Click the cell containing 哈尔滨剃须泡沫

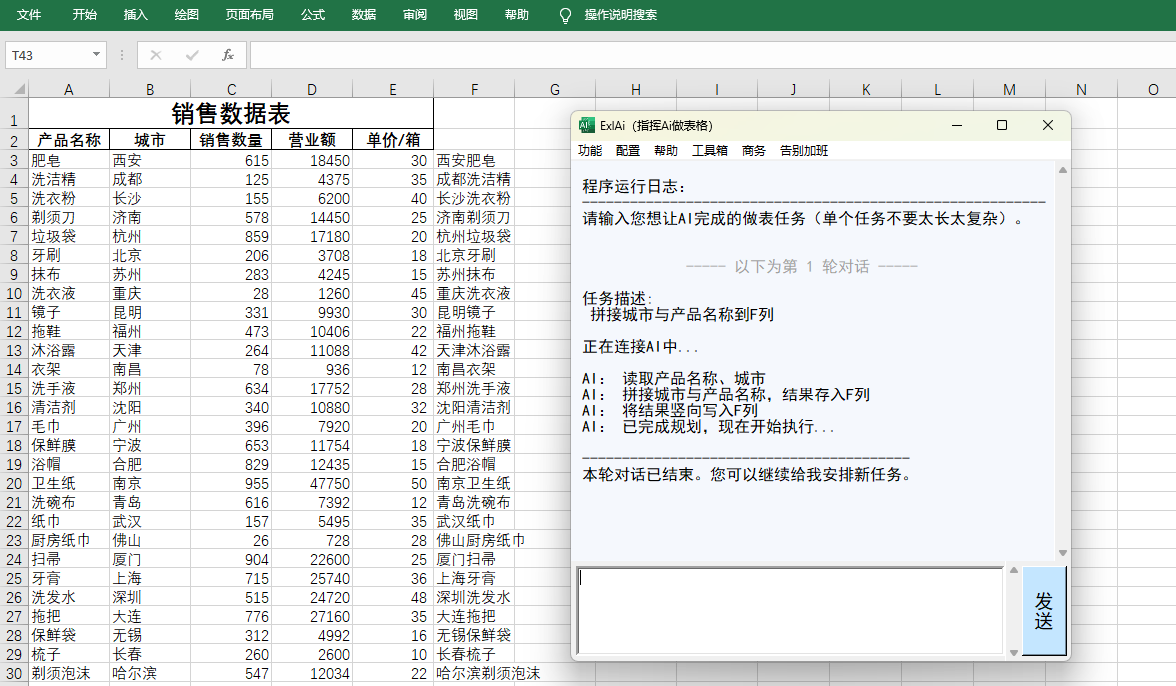click(x=474, y=673)
